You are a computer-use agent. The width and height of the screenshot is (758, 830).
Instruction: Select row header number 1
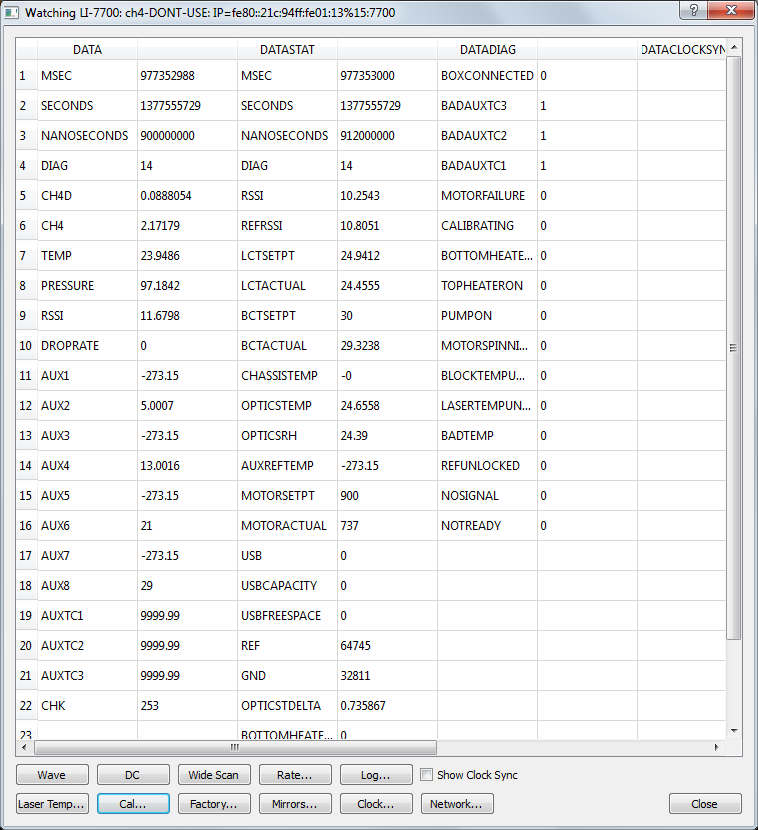26,76
